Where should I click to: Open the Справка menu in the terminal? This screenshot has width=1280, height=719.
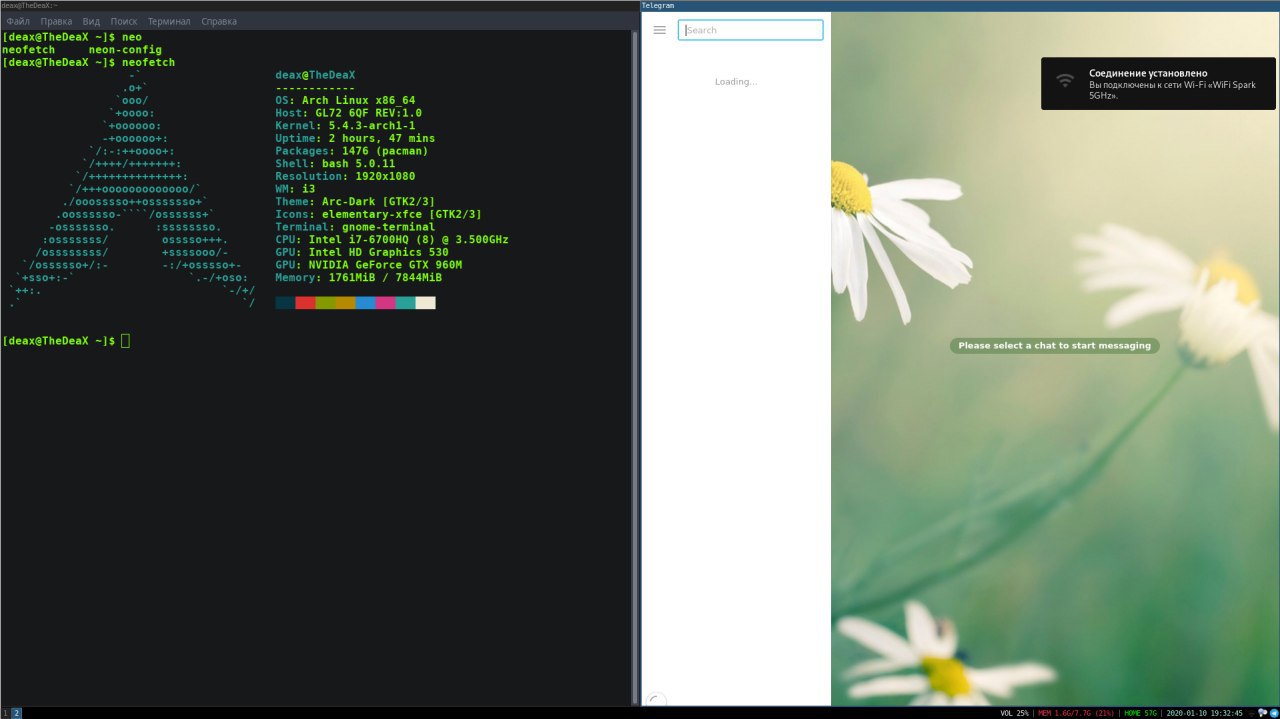click(219, 21)
